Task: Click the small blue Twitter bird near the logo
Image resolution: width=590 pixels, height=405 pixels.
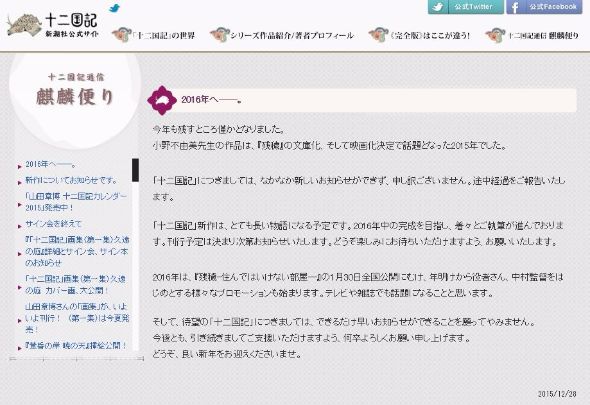Action: coord(114,8)
